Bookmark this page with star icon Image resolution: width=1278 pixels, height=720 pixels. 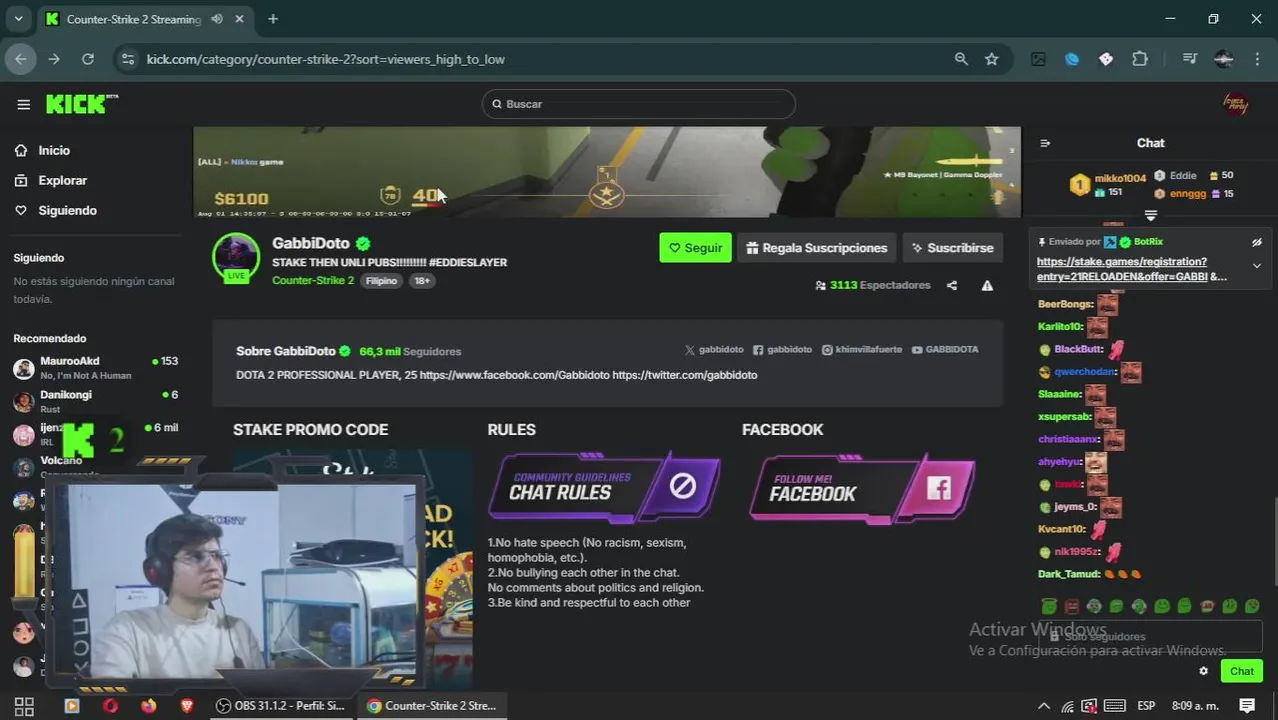pos(991,59)
